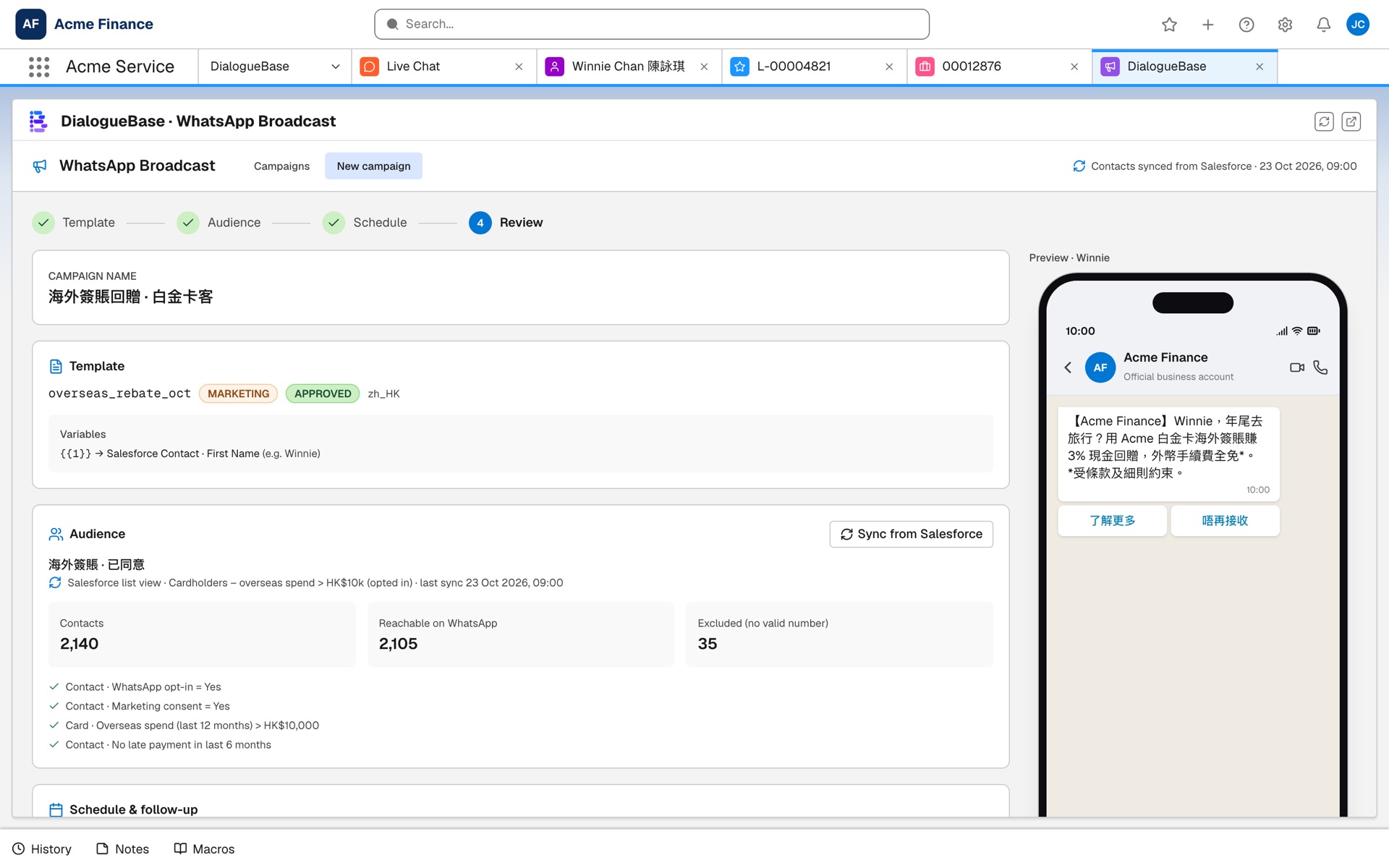
Task: Click the 了解更多 button in preview
Action: click(1112, 521)
